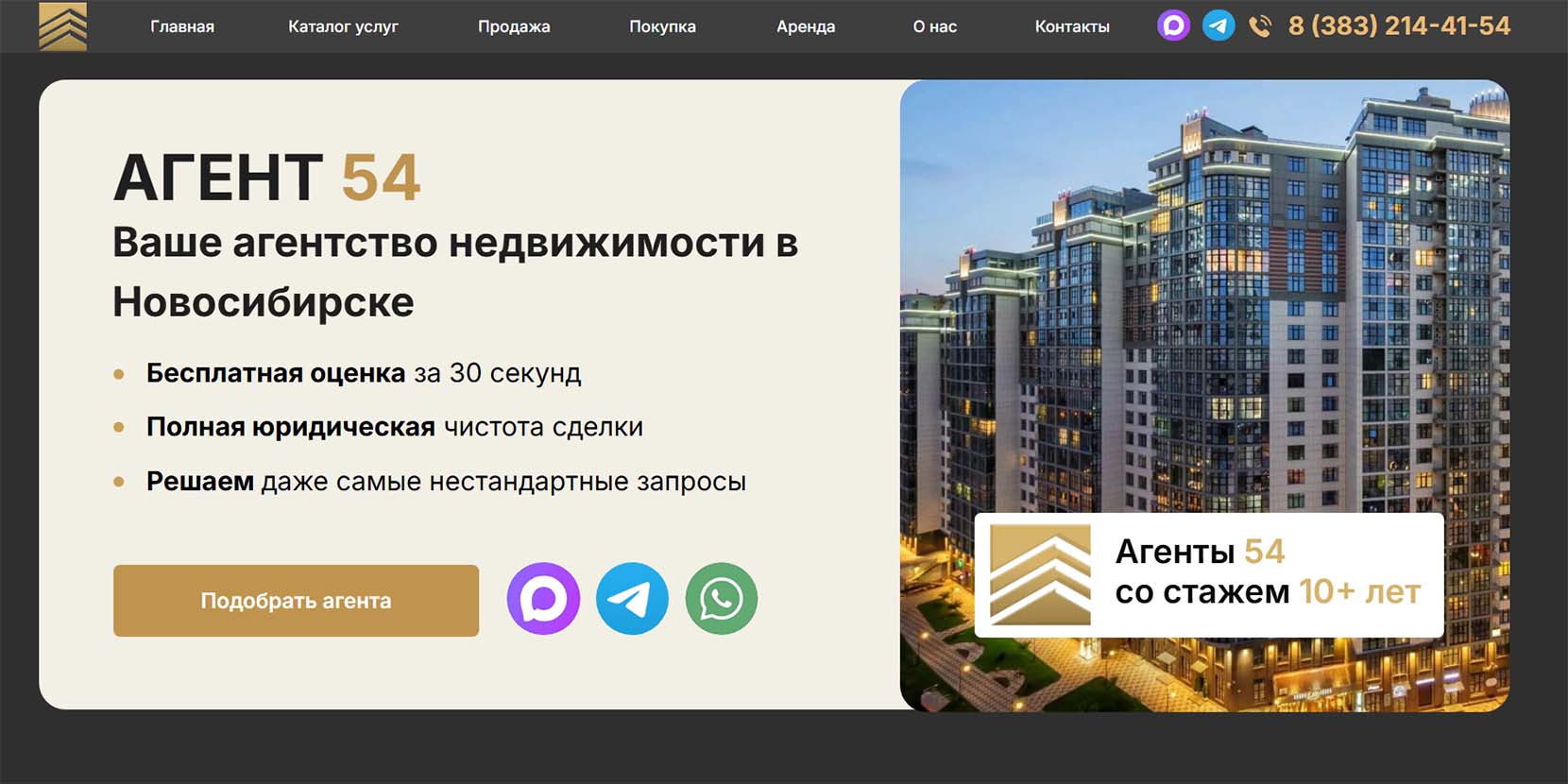The height and width of the screenshot is (784, 1568).
Task: Select Продажа in the navigation bar
Action: click(x=514, y=26)
